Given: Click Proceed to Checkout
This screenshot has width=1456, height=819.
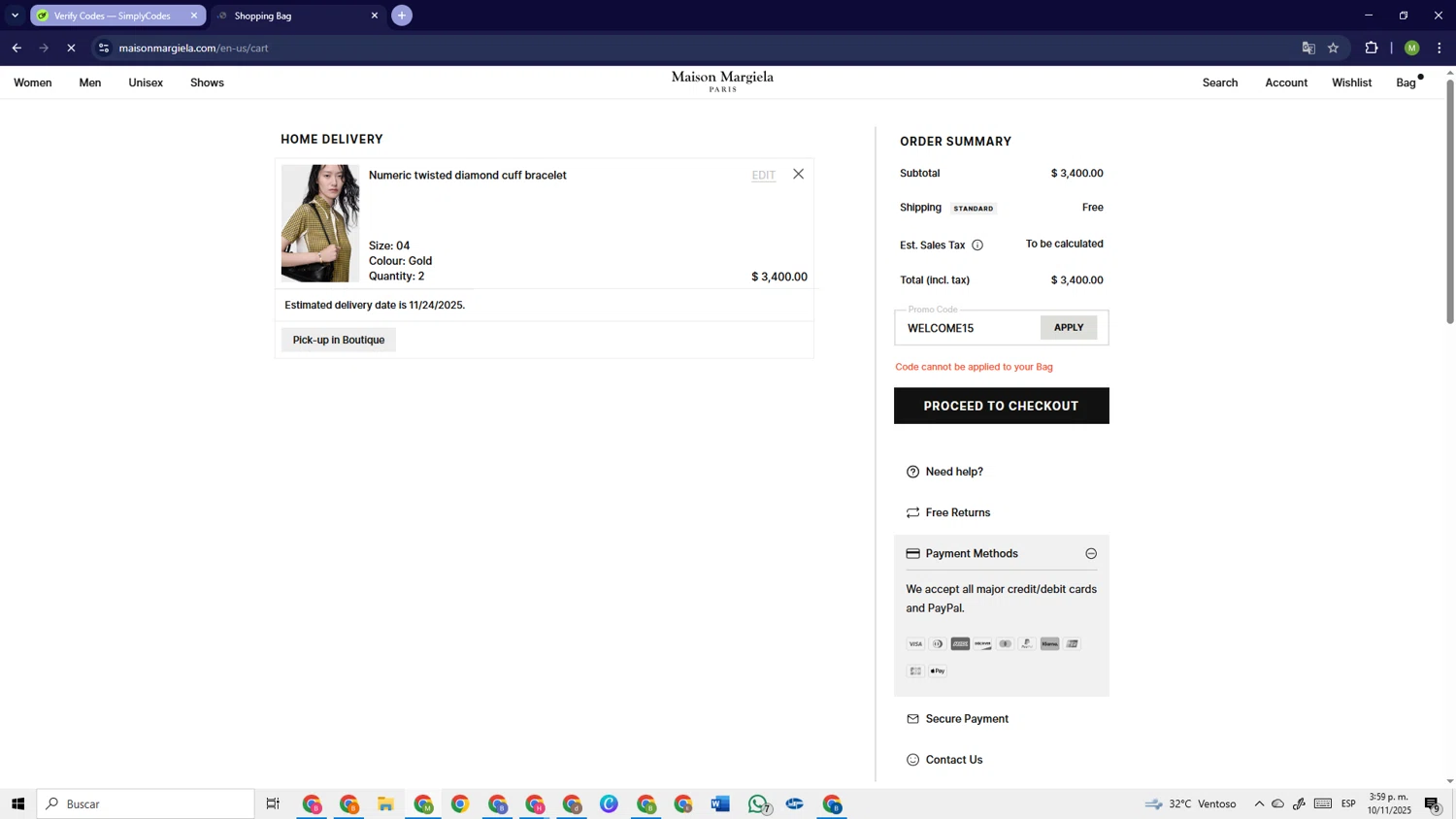Looking at the screenshot, I should point(1001,406).
